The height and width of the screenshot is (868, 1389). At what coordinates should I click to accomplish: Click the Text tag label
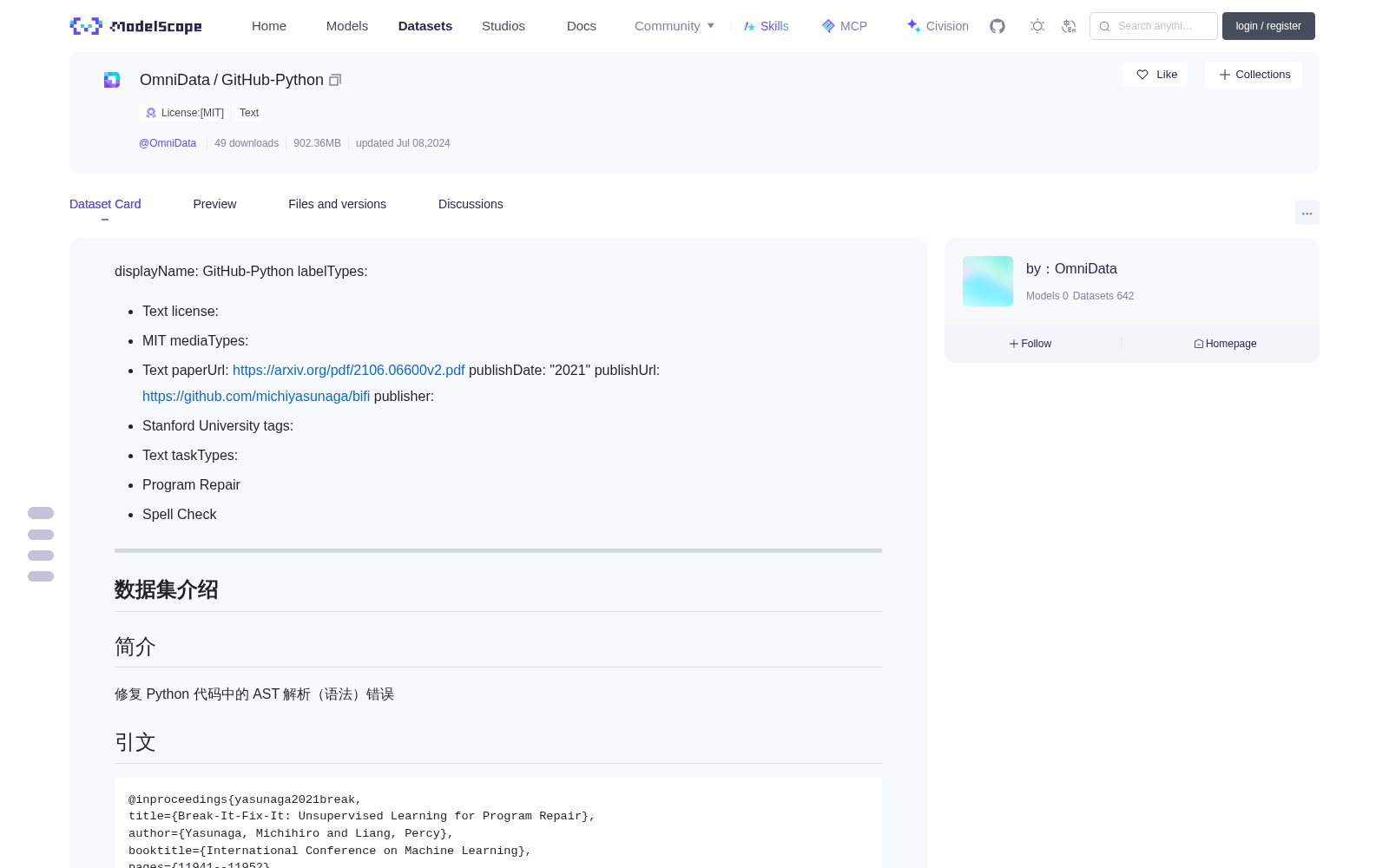[x=249, y=113]
